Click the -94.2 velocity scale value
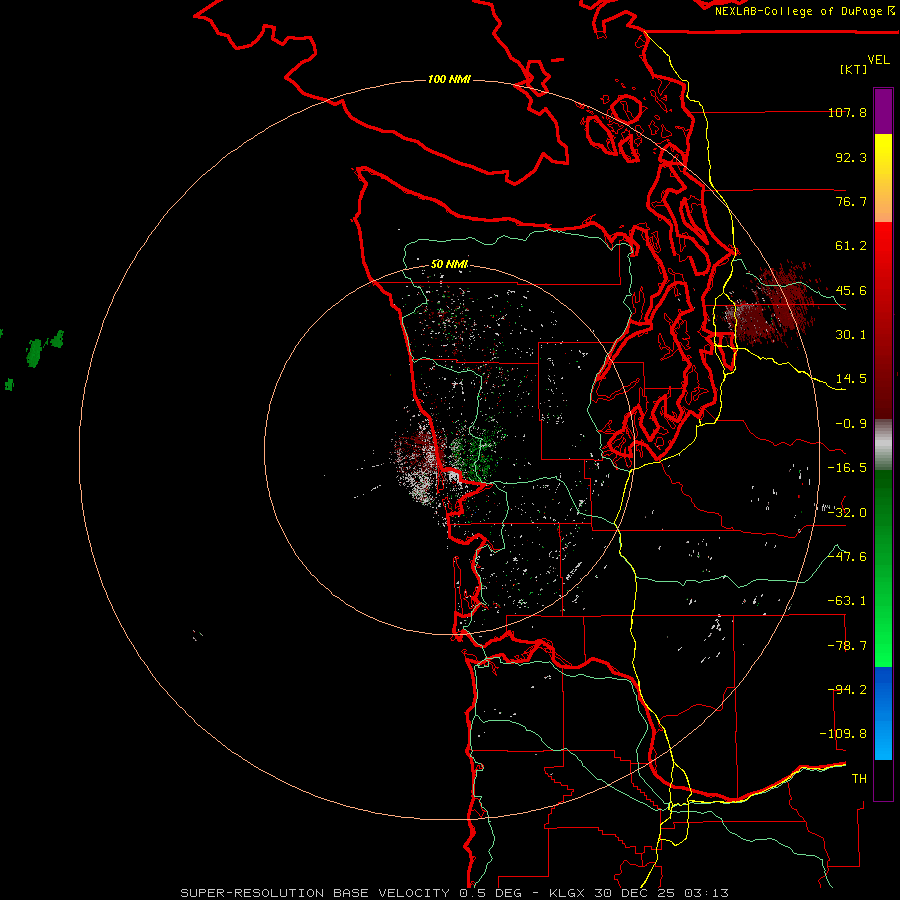Screen dimensions: 900x900 847,690
